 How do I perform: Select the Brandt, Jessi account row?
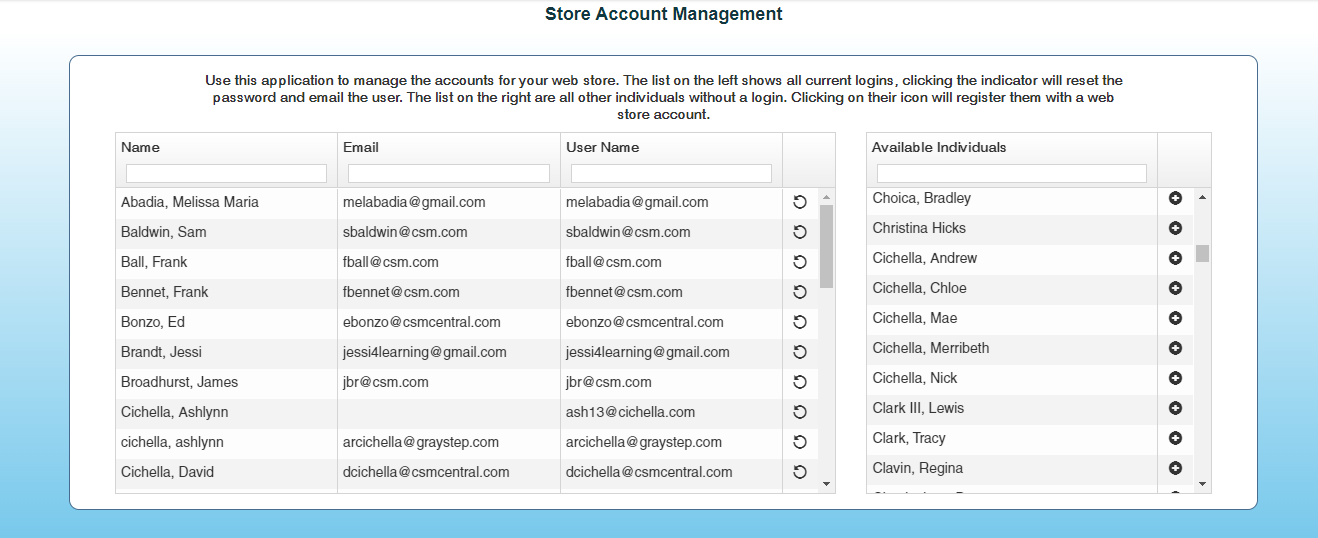coord(226,352)
